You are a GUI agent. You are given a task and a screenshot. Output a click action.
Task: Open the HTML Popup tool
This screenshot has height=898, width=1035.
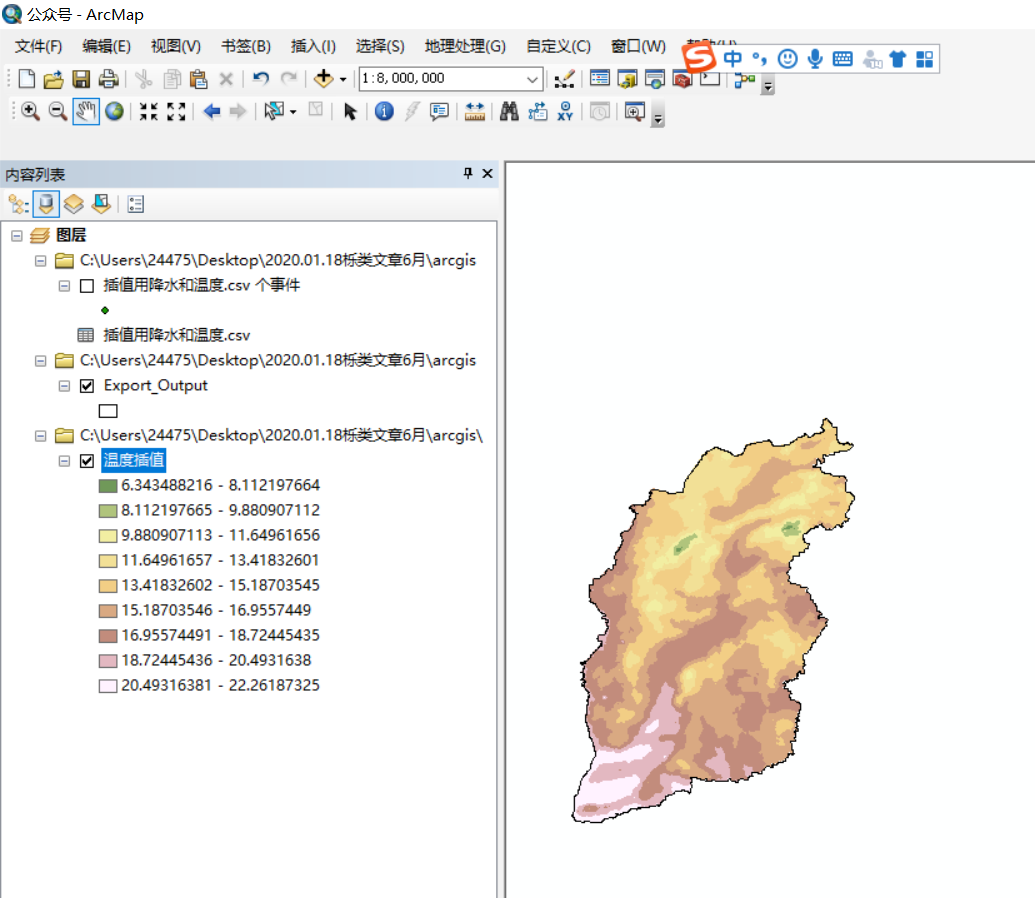pyautogui.click(x=439, y=111)
